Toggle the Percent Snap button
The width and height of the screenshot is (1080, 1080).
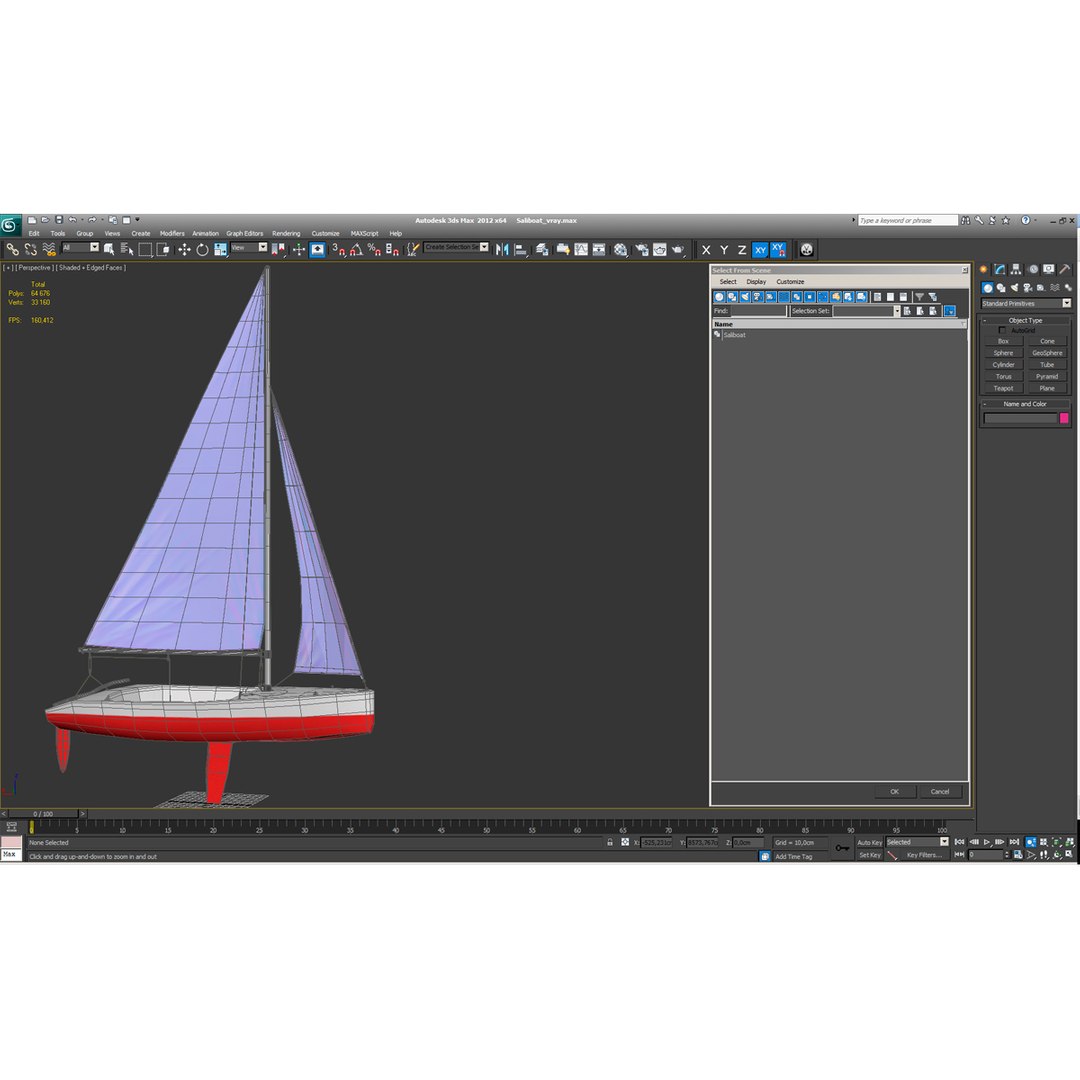pyautogui.click(x=374, y=249)
